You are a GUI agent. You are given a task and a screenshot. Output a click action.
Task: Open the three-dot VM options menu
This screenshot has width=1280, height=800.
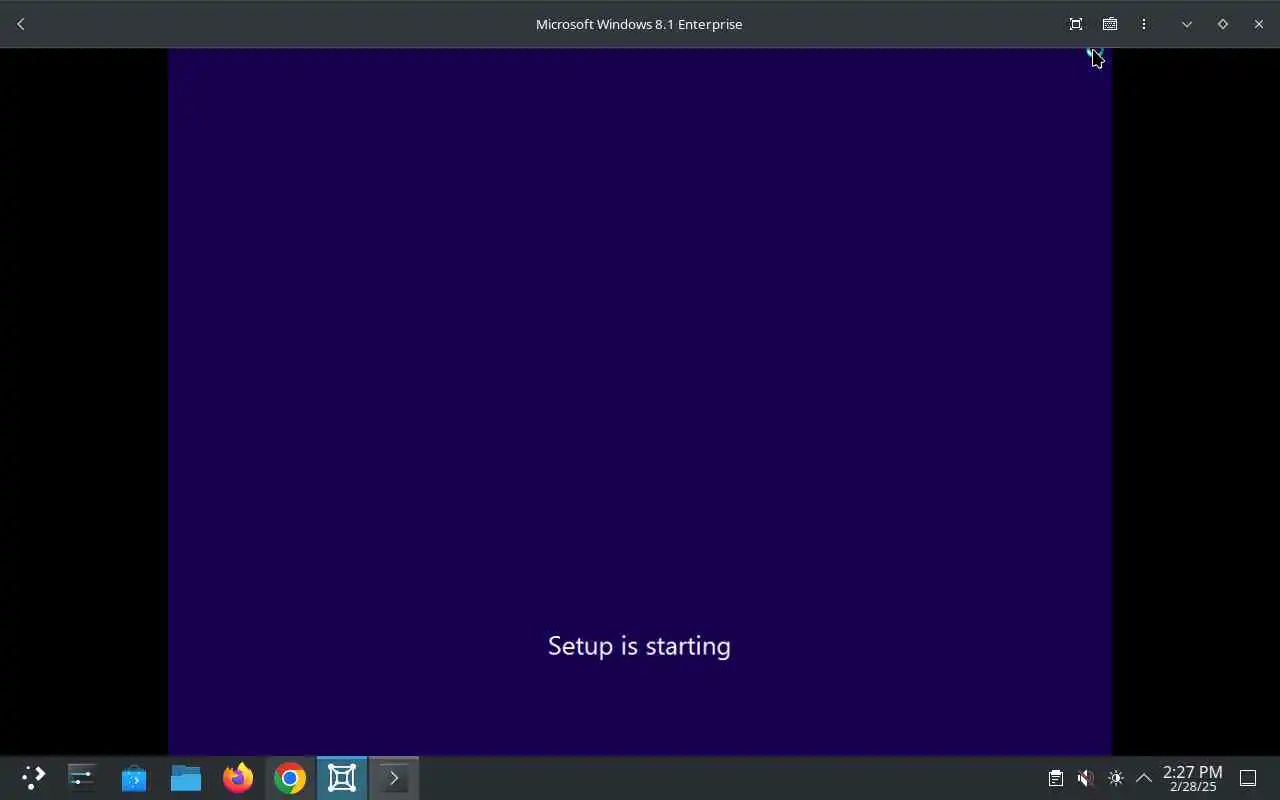1144,24
